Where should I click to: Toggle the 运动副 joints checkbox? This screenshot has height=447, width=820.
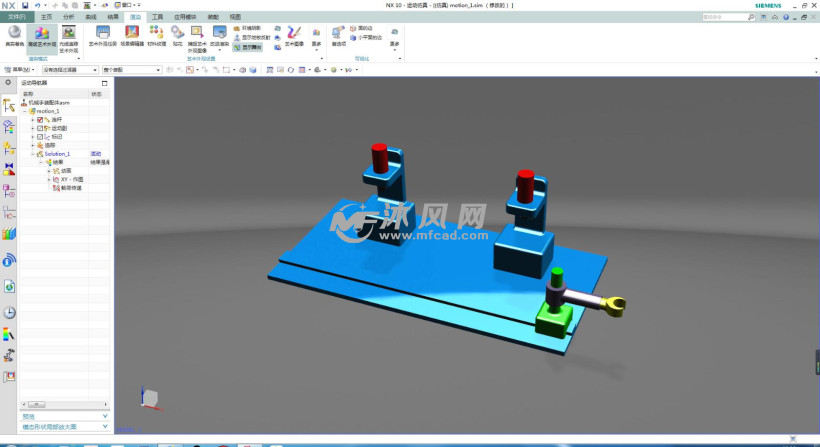pos(41,128)
